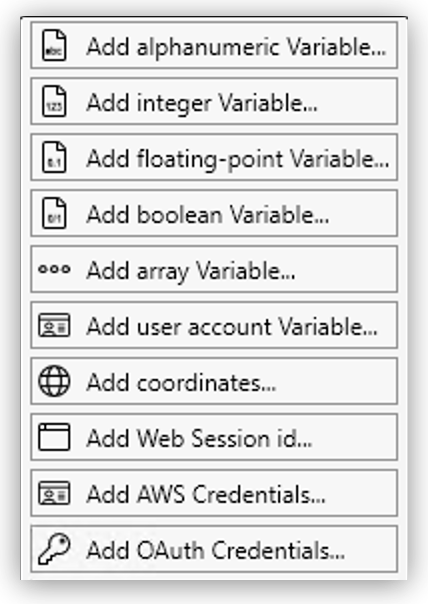Choose Add array Variable... item
The image size is (428, 604).
[x=214, y=269]
